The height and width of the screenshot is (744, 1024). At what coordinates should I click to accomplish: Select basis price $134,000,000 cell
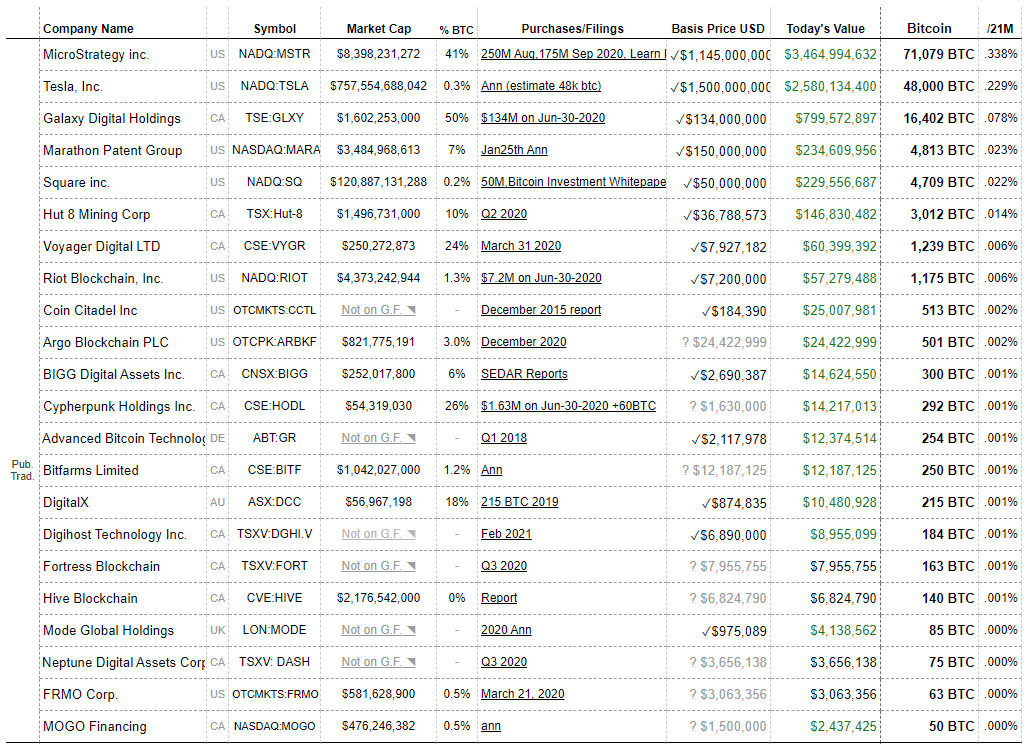point(718,119)
